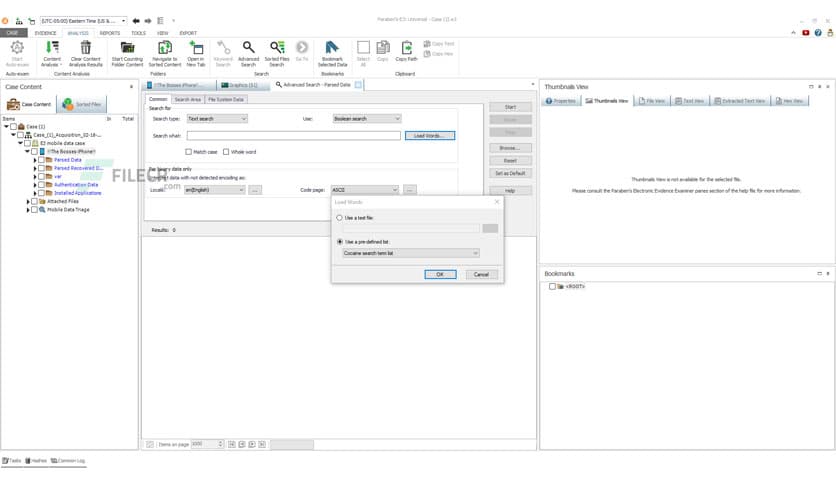Select the 'Use a text file' radio button
The height and width of the screenshot is (484, 836).
coord(340,218)
